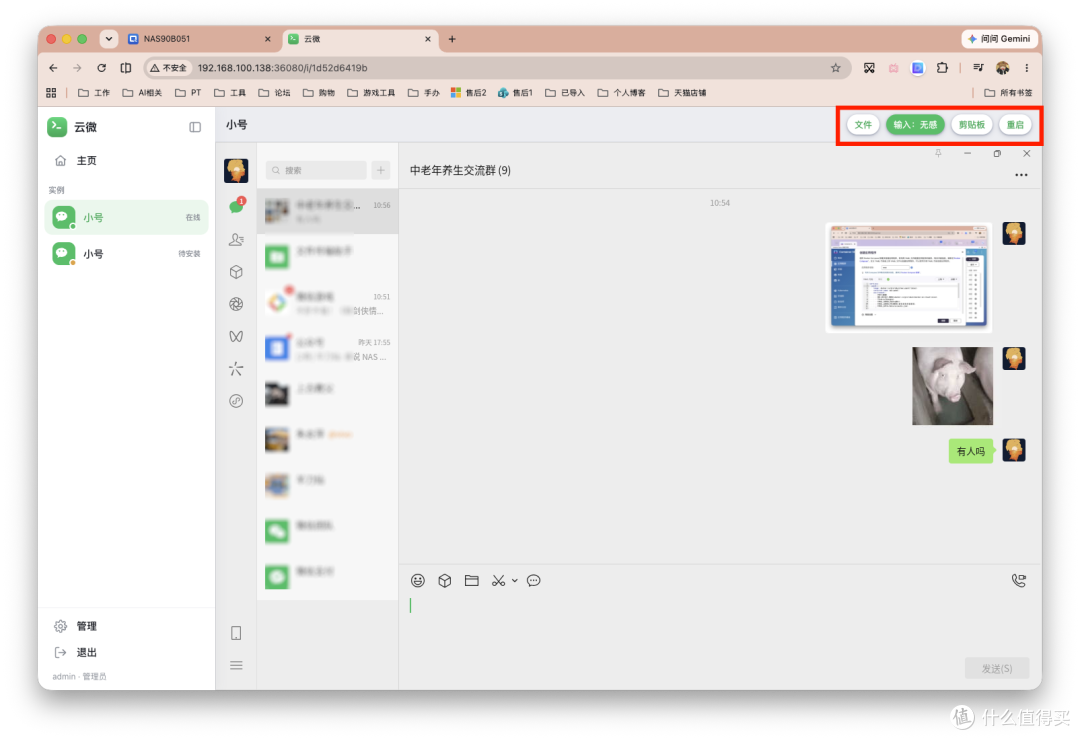
Task: Open the apps grid in bookmarks bar
Action: coord(51,92)
